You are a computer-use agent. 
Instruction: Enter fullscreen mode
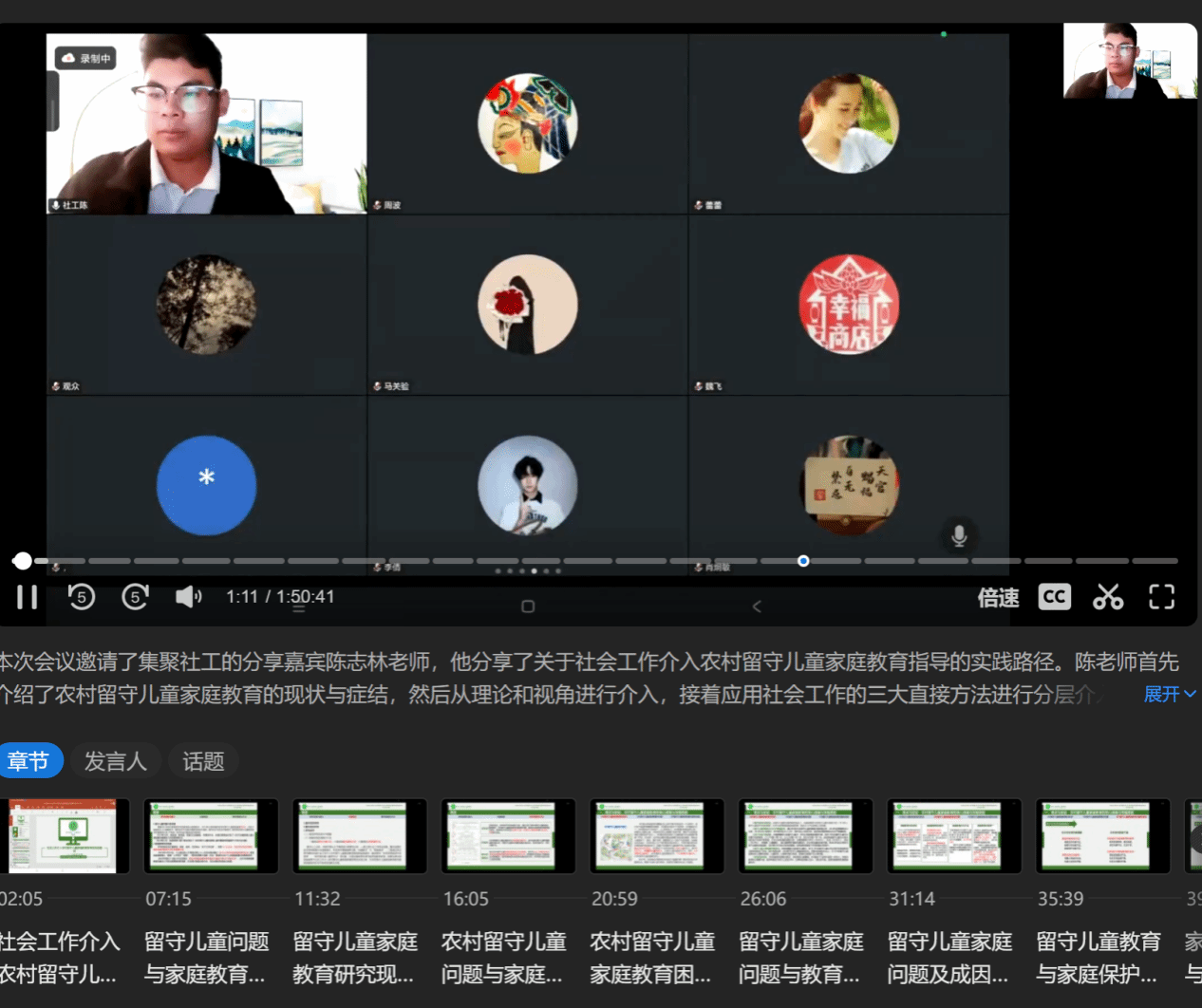pos(1161,597)
